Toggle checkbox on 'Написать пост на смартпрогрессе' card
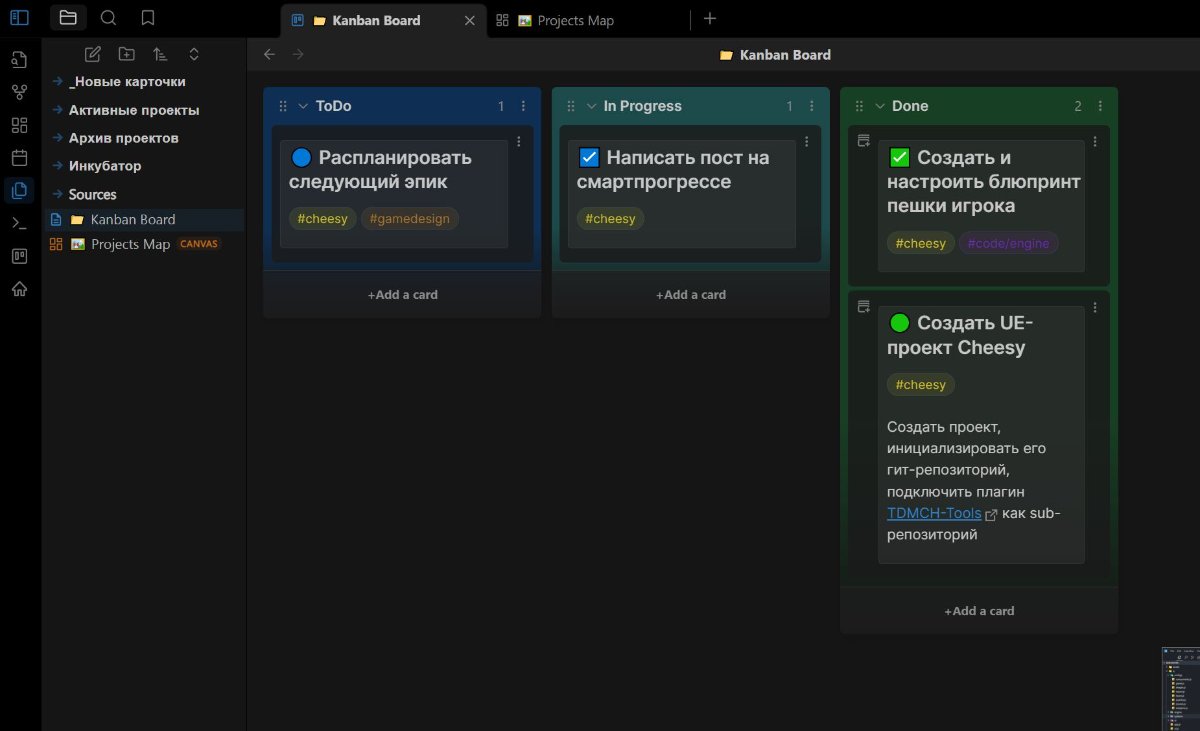 [x=589, y=157]
